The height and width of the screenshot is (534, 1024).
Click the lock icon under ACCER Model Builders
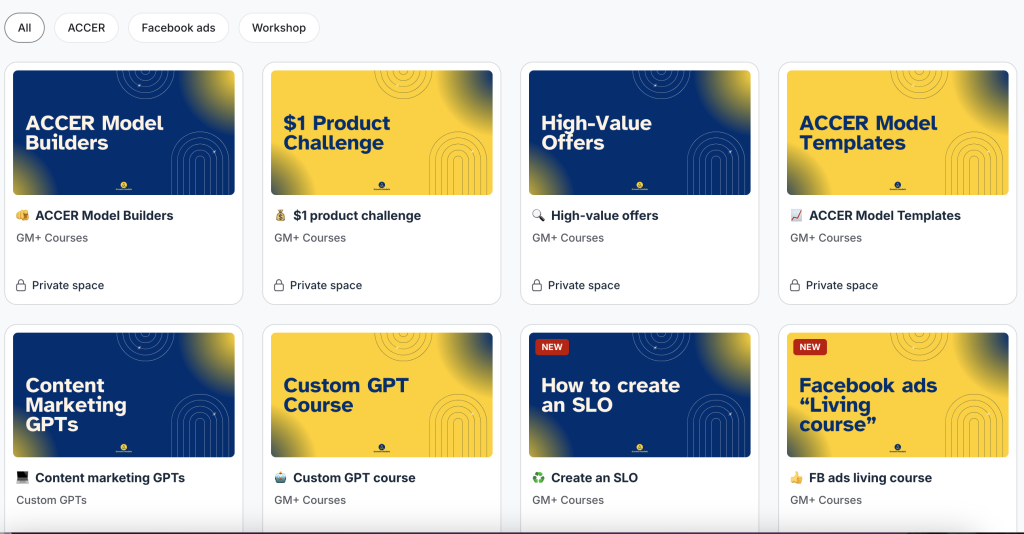[x=21, y=286]
